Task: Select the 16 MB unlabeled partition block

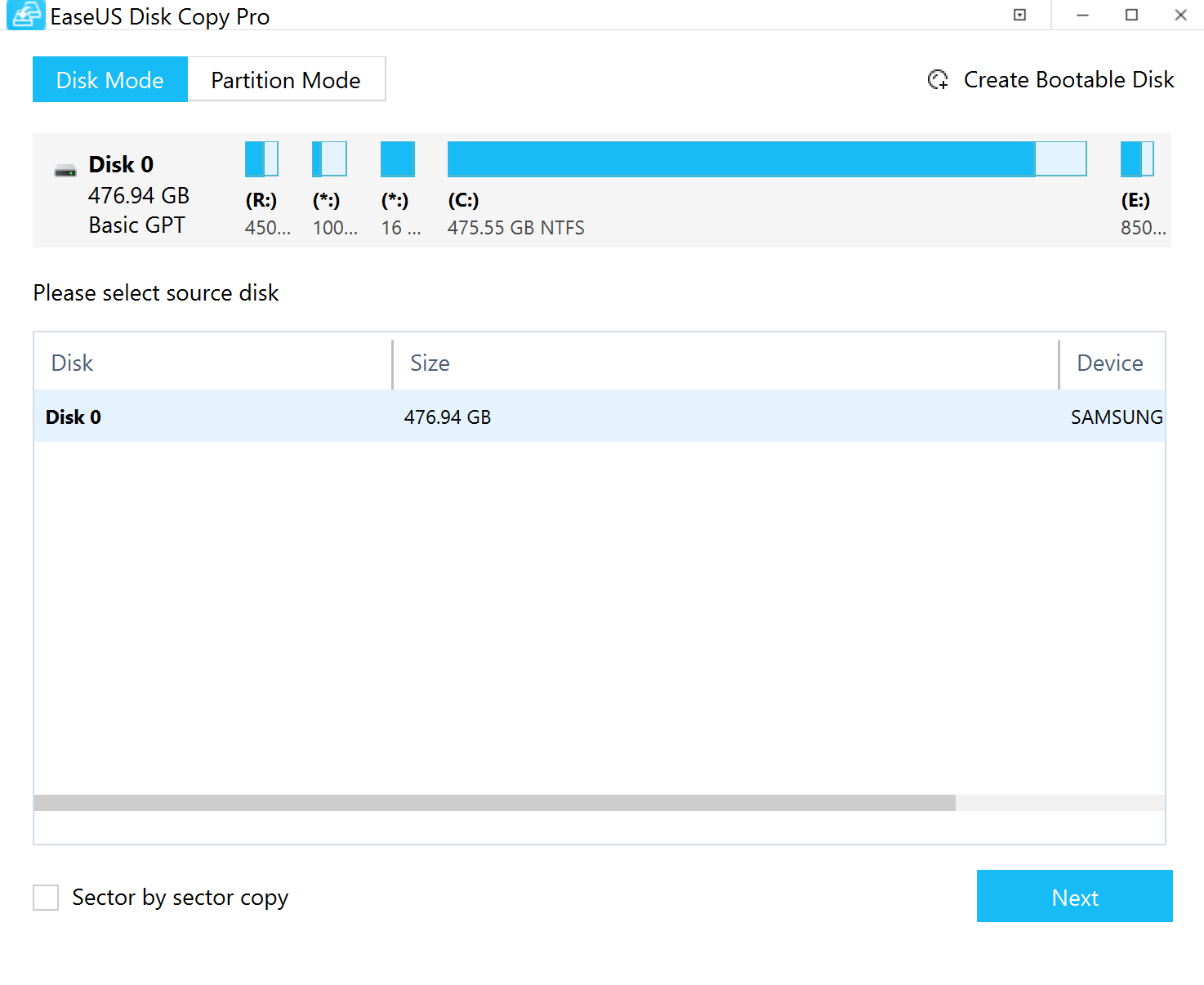Action: (x=398, y=159)
